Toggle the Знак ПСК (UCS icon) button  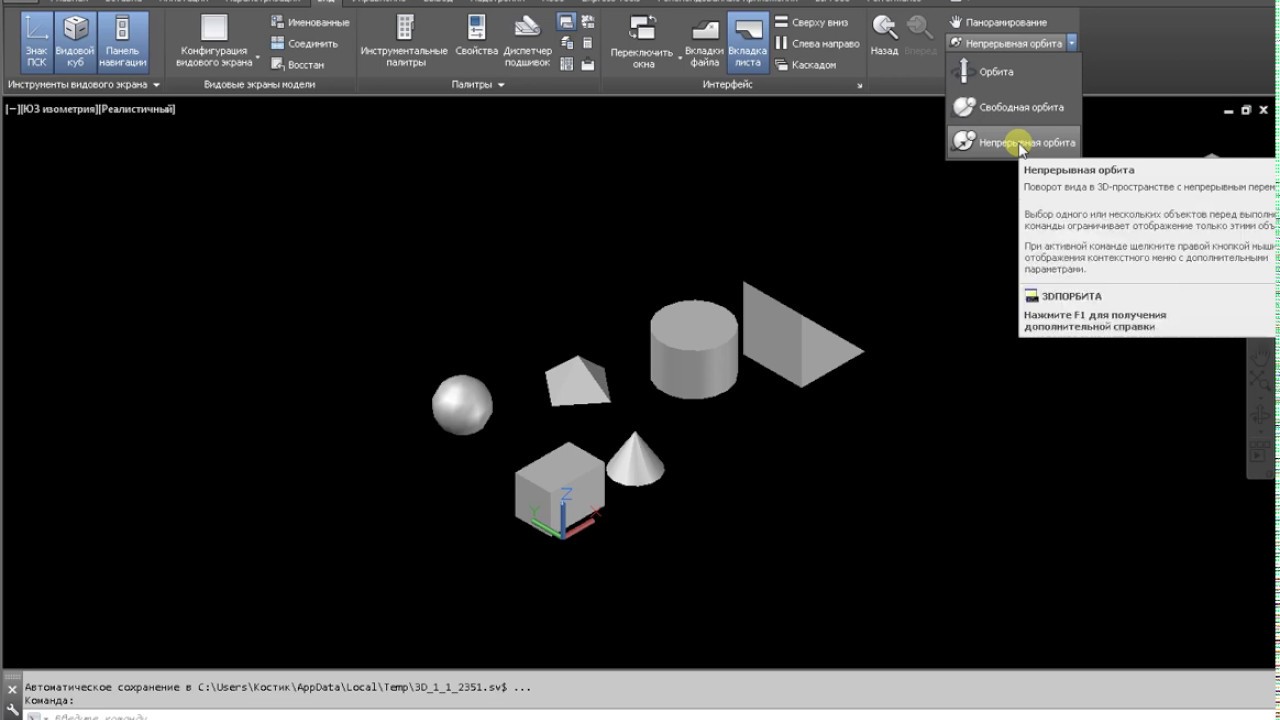pyautogui.click(x=36, y=42)
